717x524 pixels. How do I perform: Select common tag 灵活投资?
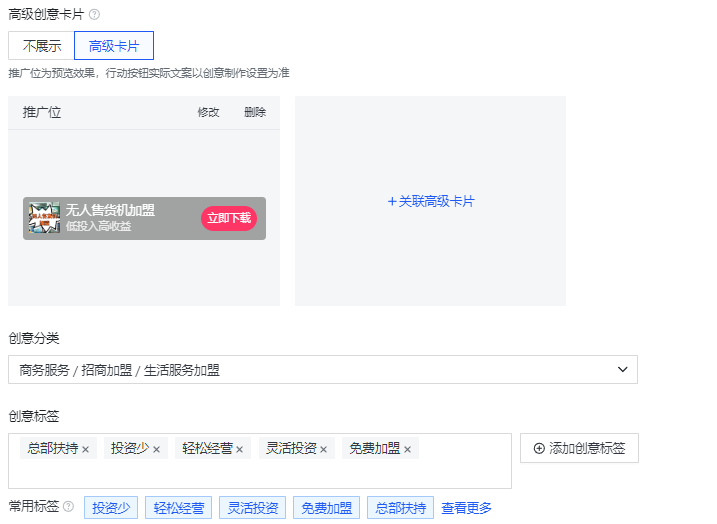pyautogui.click(x=252, y=508)
